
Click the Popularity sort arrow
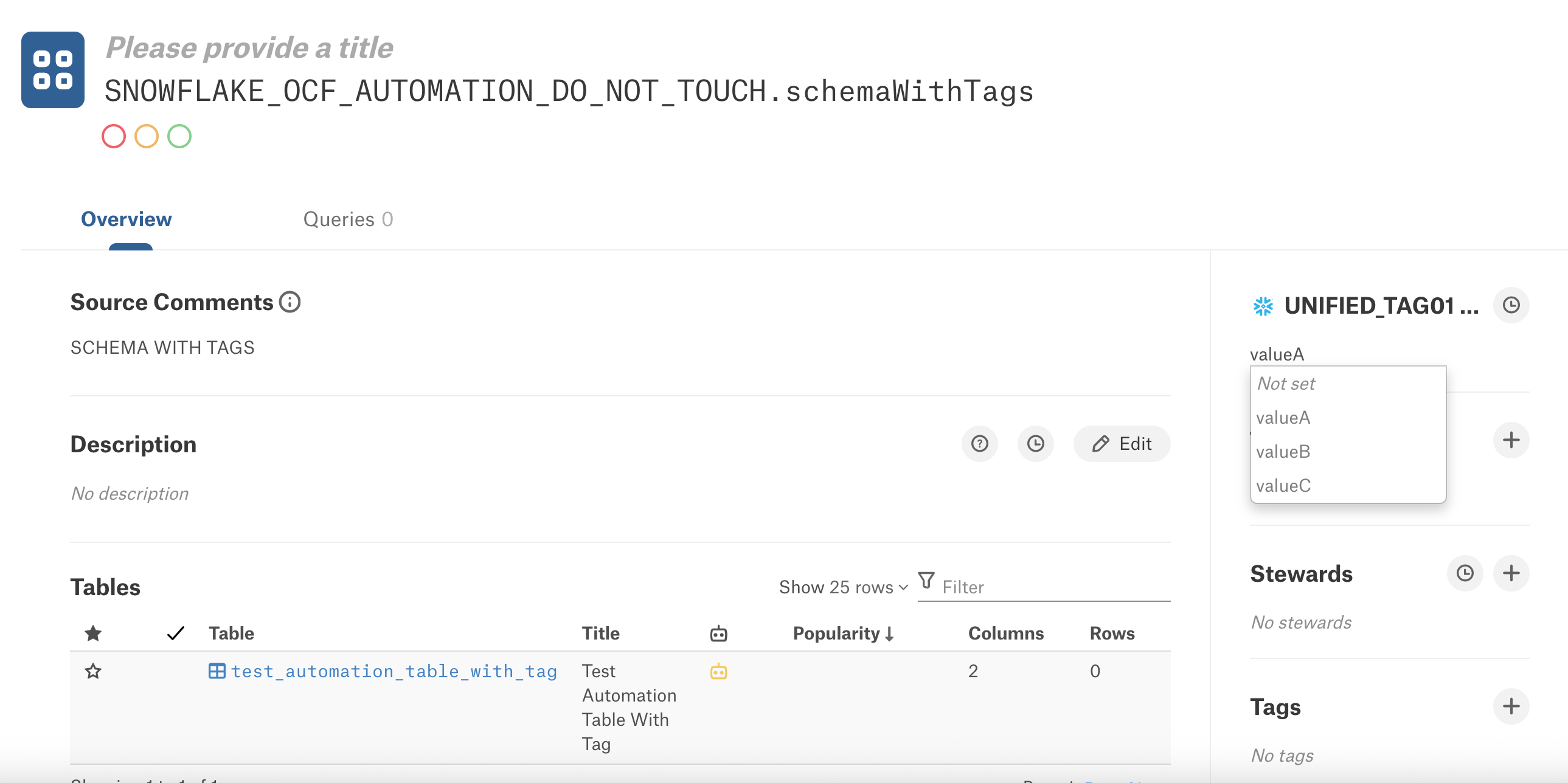[x=889, y=634]
